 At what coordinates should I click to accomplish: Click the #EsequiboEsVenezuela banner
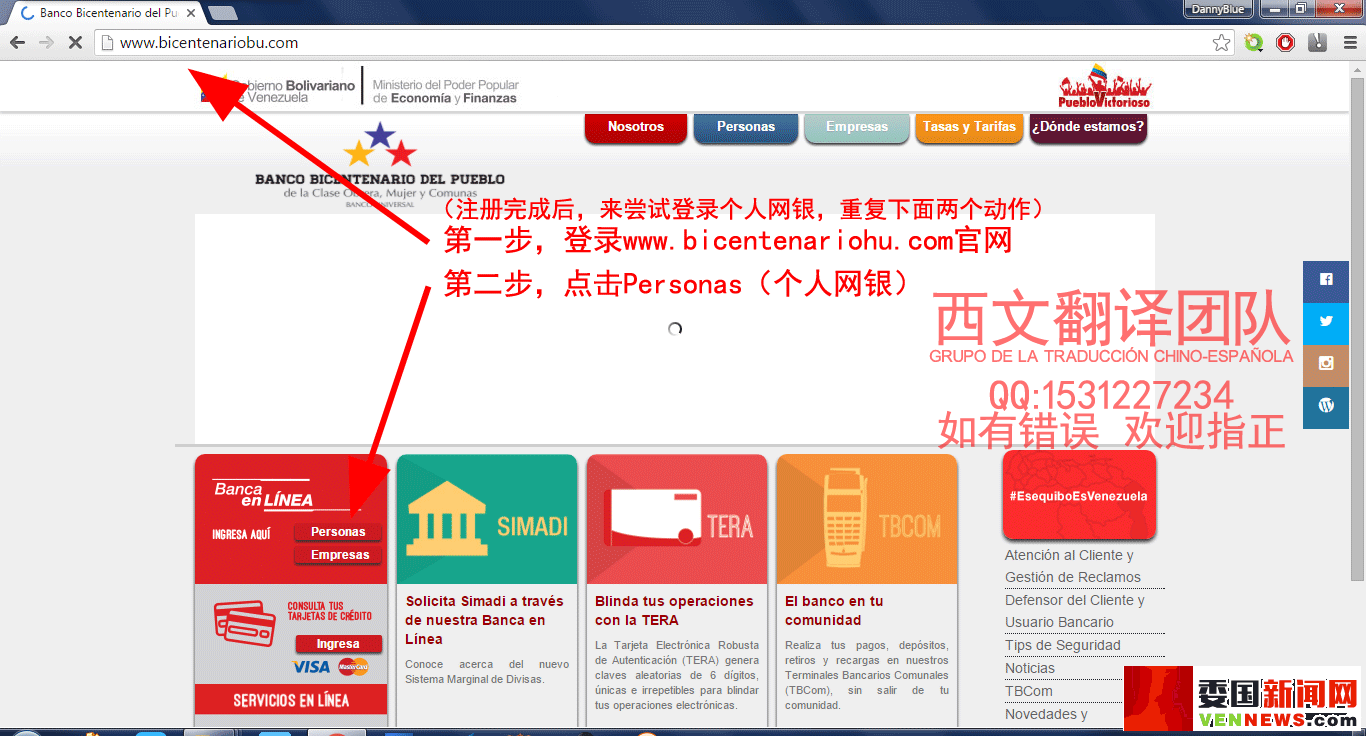tap(1078, 495)
